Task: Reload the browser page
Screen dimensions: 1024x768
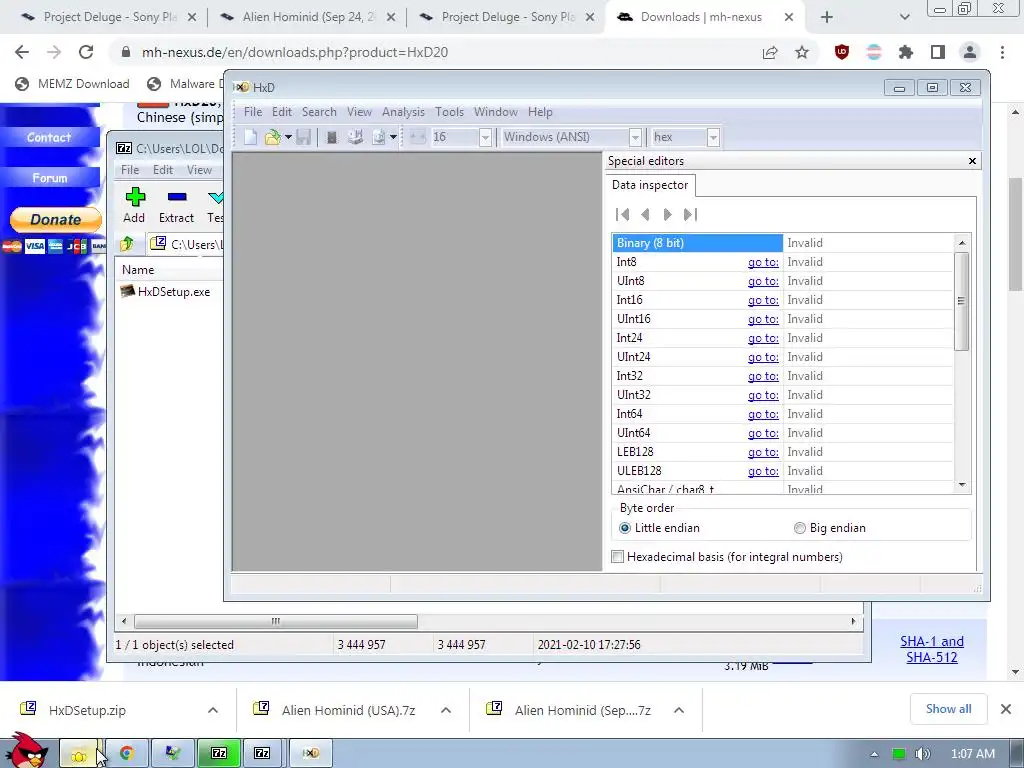Action: [x=86, y=52]
